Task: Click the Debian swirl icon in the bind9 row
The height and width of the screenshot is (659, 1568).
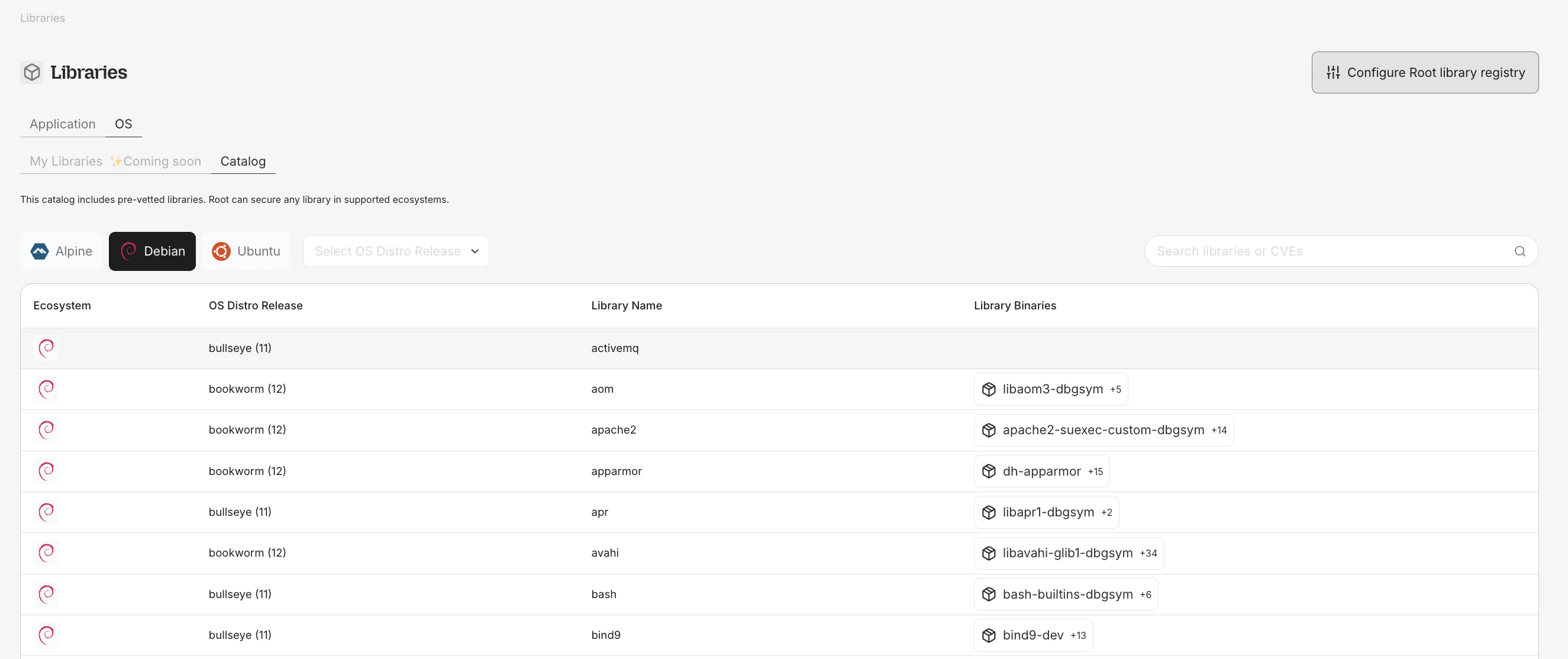Action: coord(46,635)
